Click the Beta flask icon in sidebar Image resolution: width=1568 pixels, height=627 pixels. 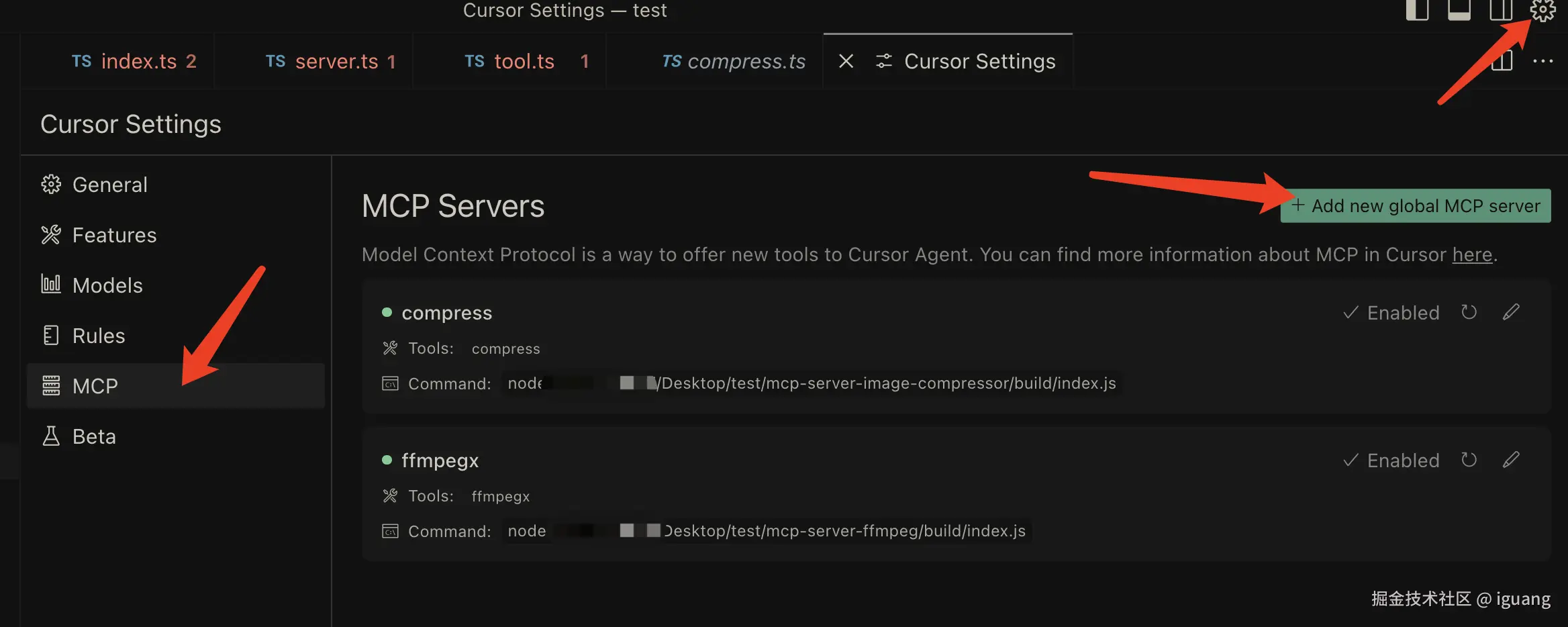click(51, 436)
